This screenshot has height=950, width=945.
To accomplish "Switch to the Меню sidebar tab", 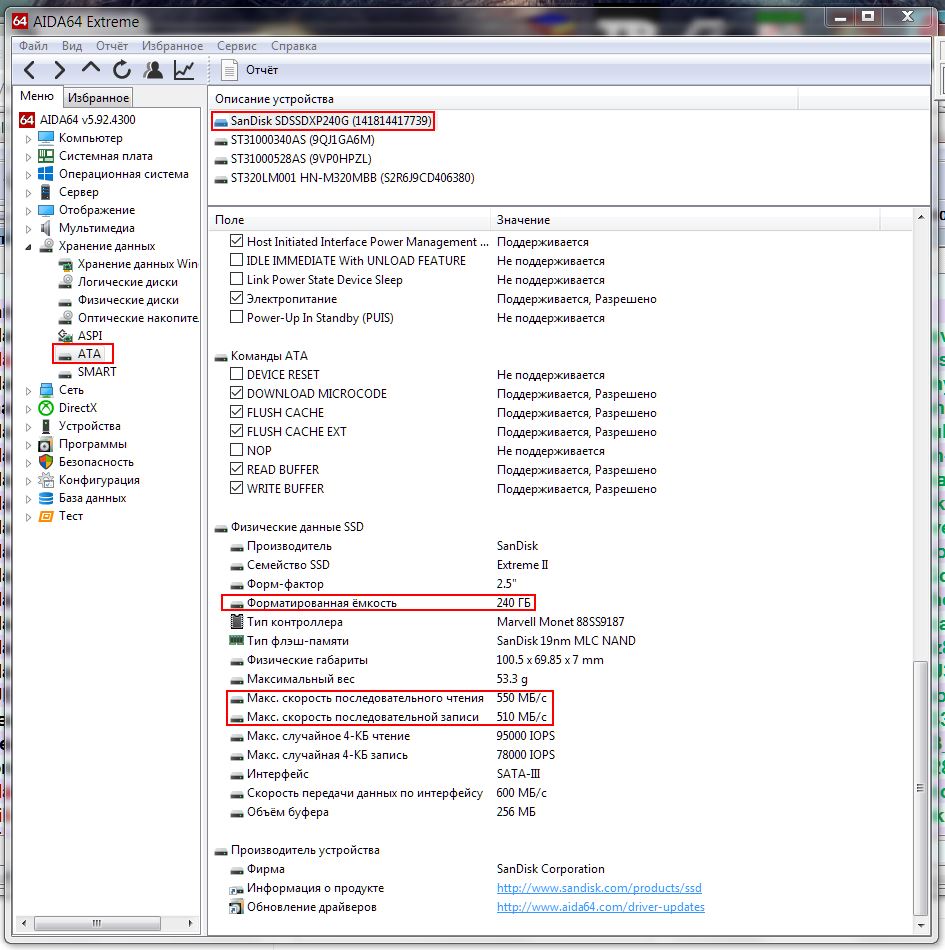I will (37, 96).
